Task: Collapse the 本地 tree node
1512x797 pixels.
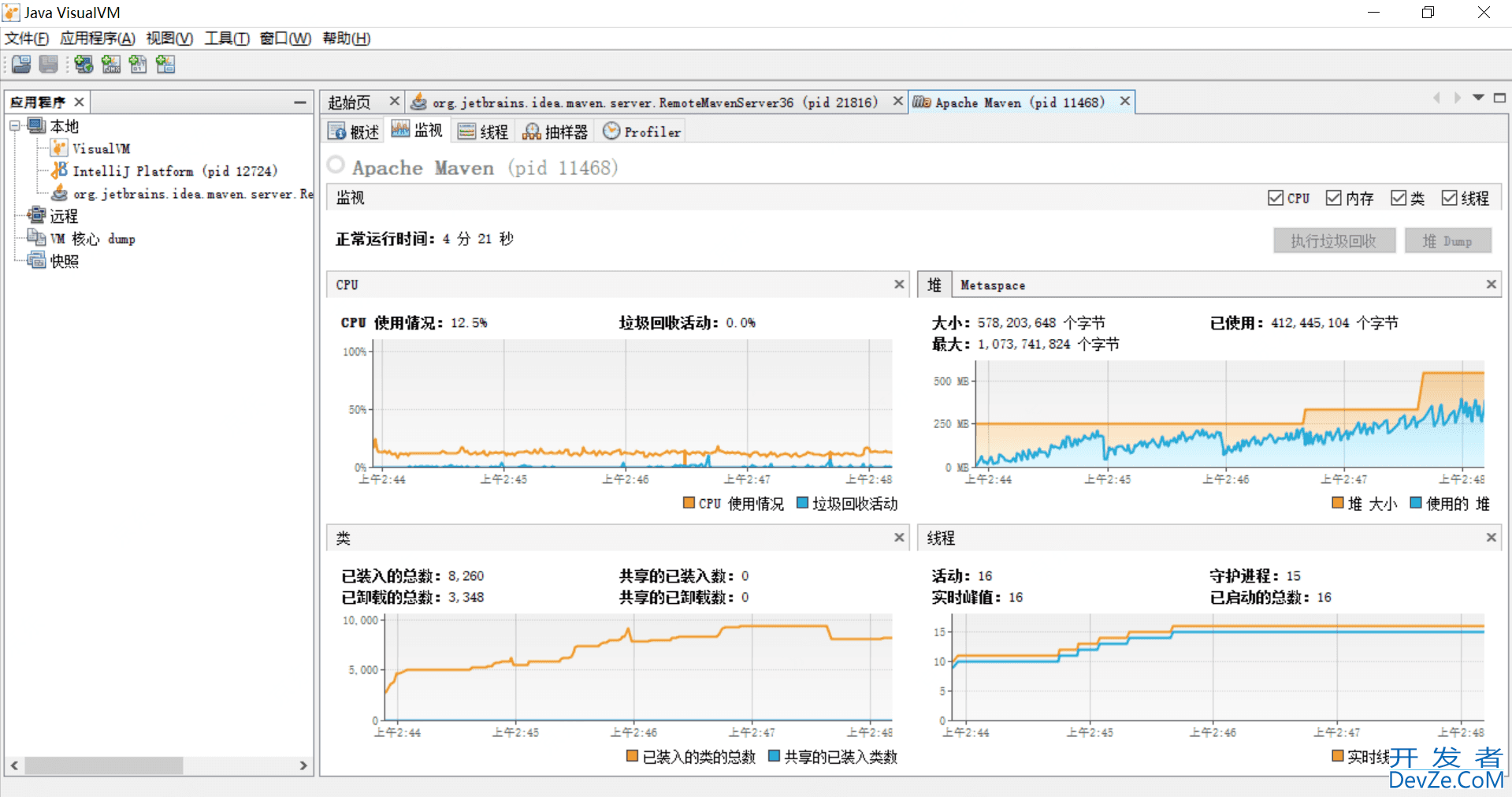Action: click(14, 125)
